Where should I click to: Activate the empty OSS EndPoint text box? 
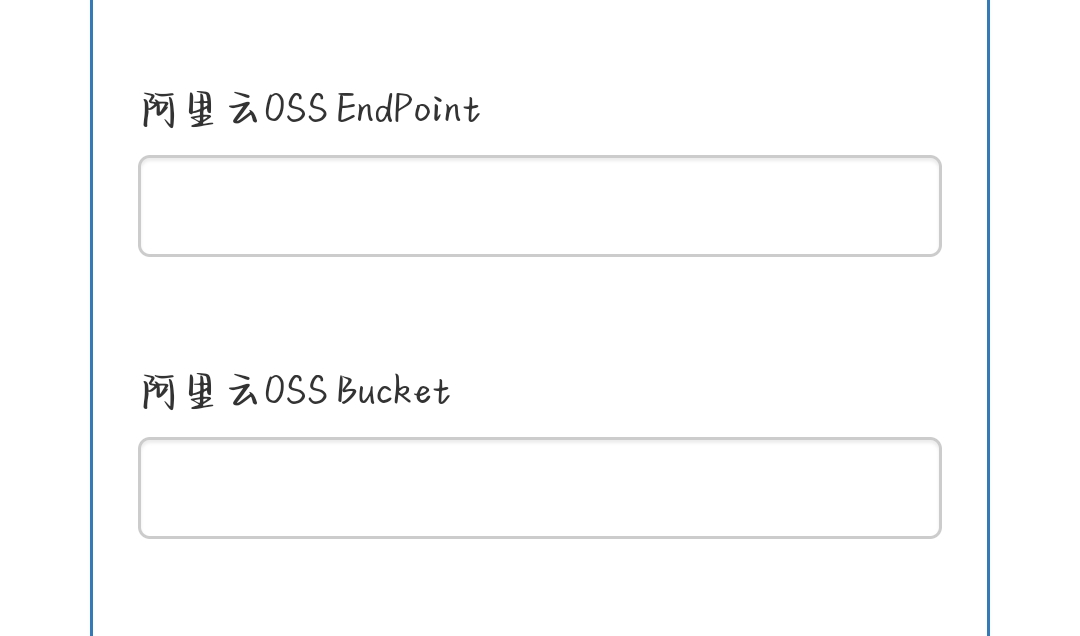(539, 206)
